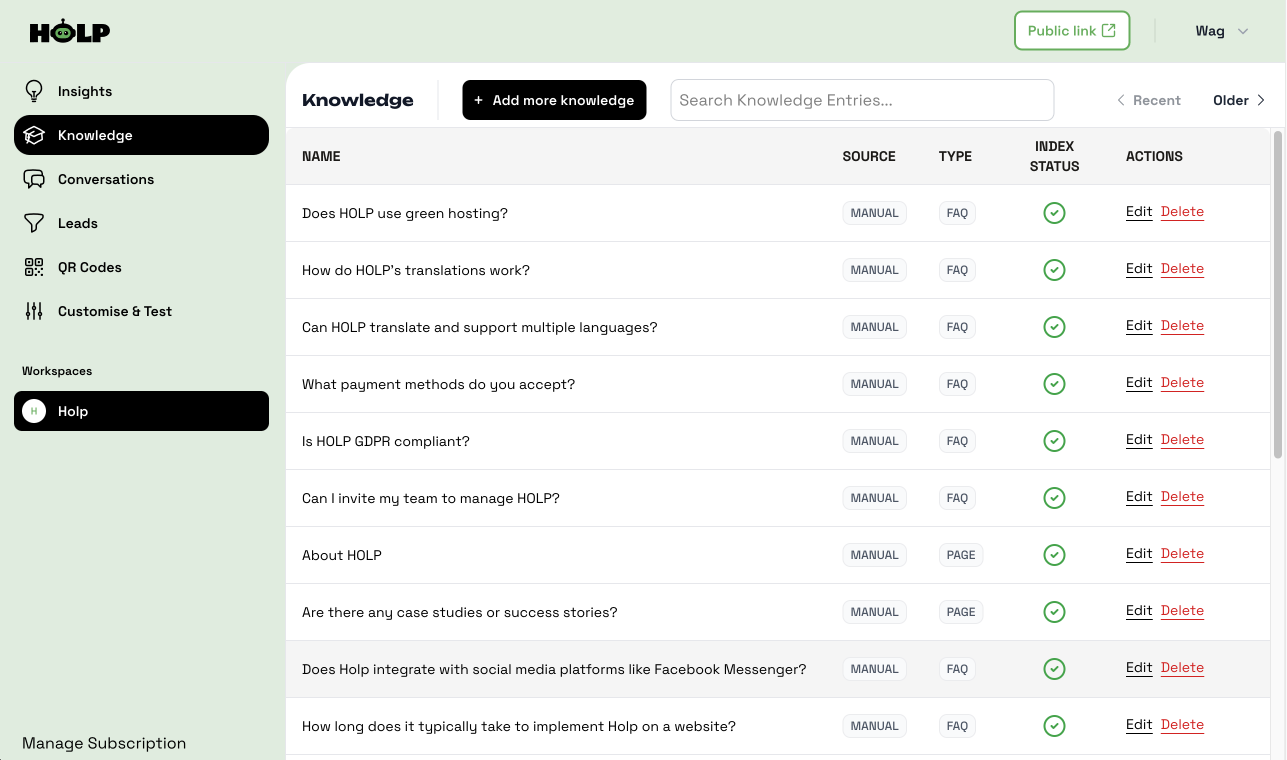Screen dimensions: 1287x760
Task: Click index status check for payment methods row
Action: pos(1054,384)
